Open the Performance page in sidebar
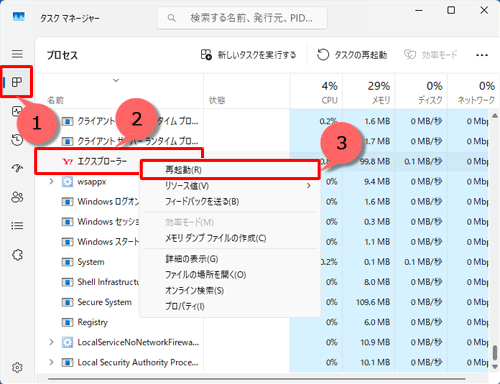The image size is (500, 384). (x=16, y=111)
